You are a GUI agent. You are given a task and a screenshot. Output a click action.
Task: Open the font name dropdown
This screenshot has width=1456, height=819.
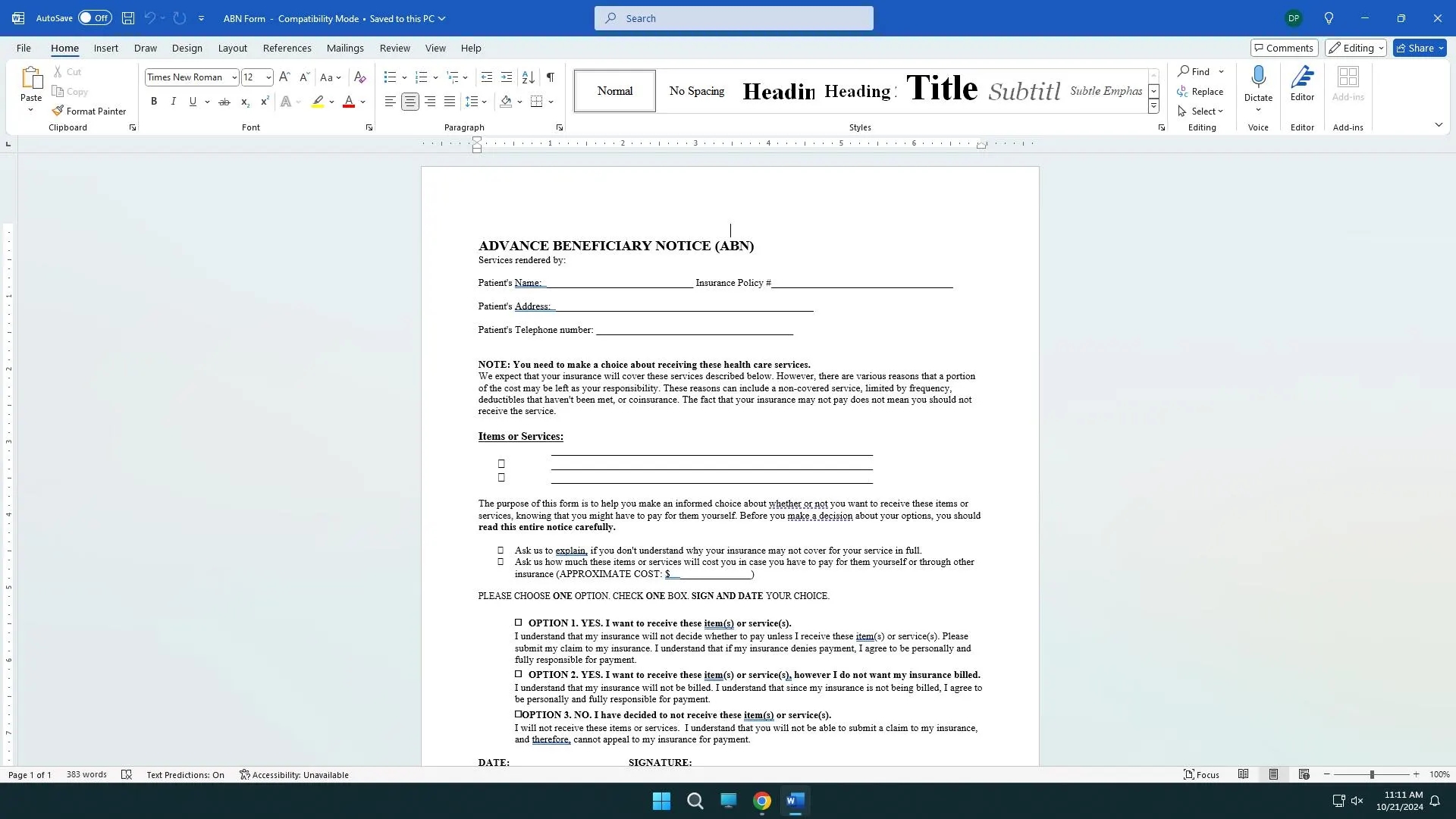coord(234,77)
